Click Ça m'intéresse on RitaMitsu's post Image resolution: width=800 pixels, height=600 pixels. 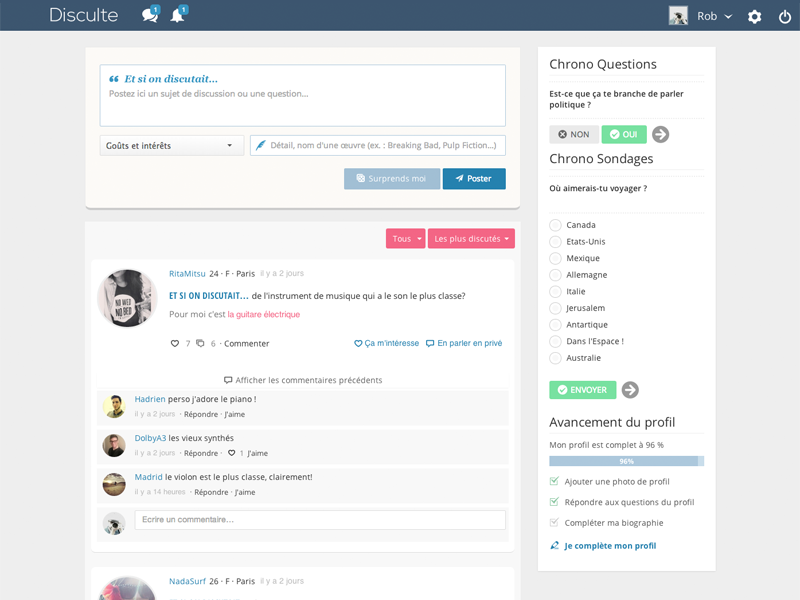387,343
